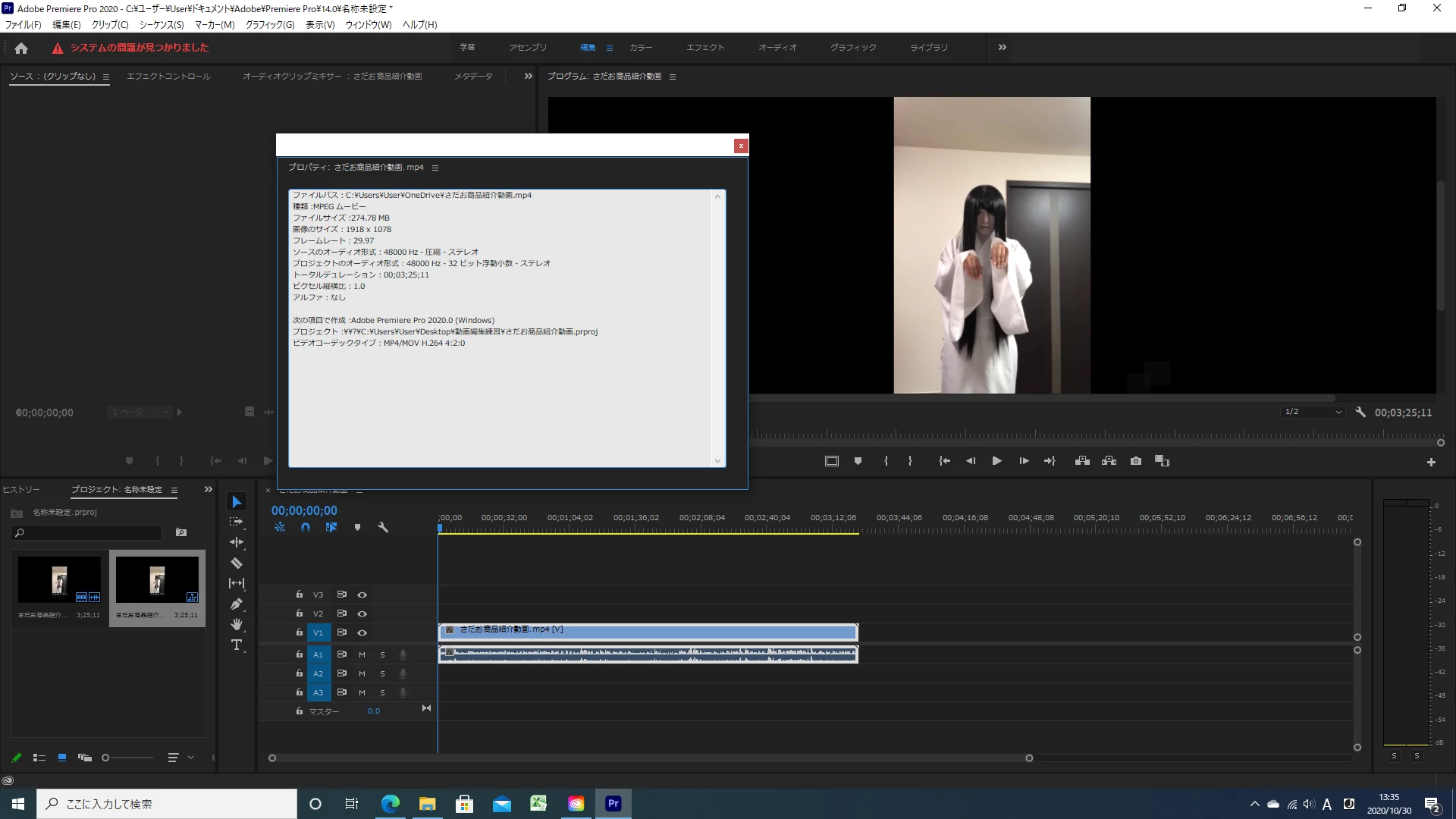
Task: Open timeline wrench display settings
Action: coord(383,527)
